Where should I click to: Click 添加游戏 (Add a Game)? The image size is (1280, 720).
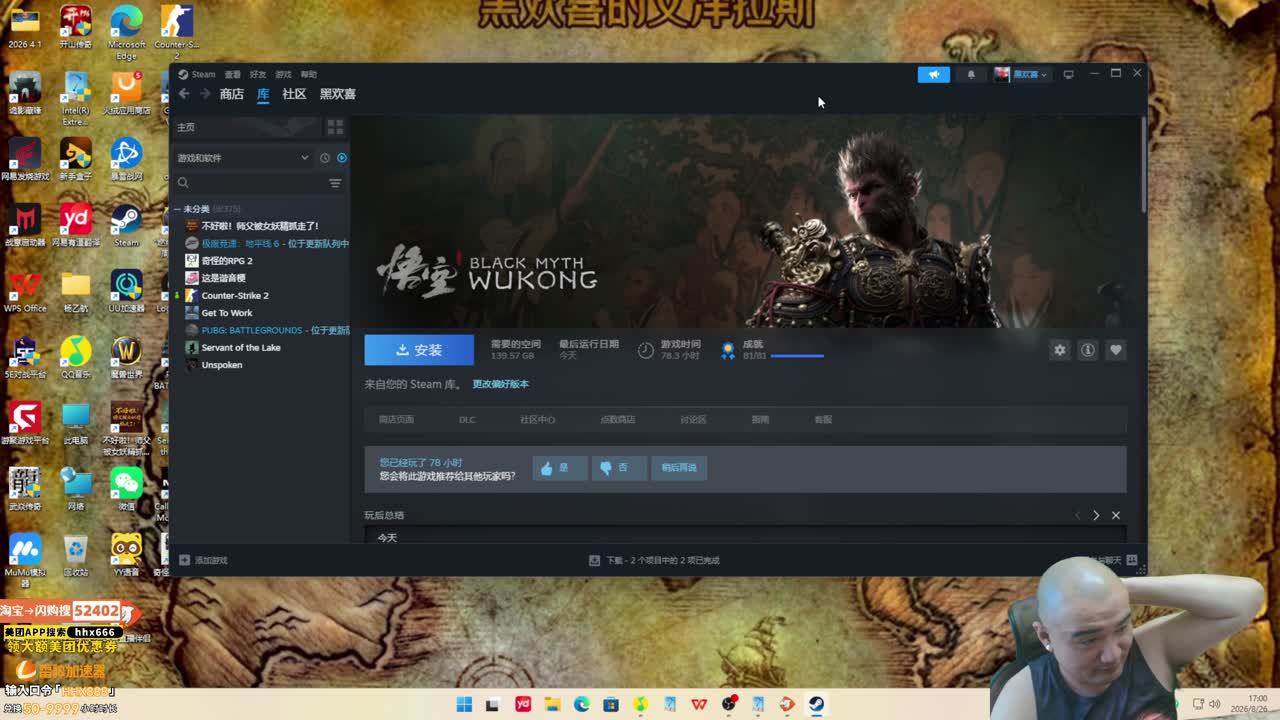coord(204,561)
